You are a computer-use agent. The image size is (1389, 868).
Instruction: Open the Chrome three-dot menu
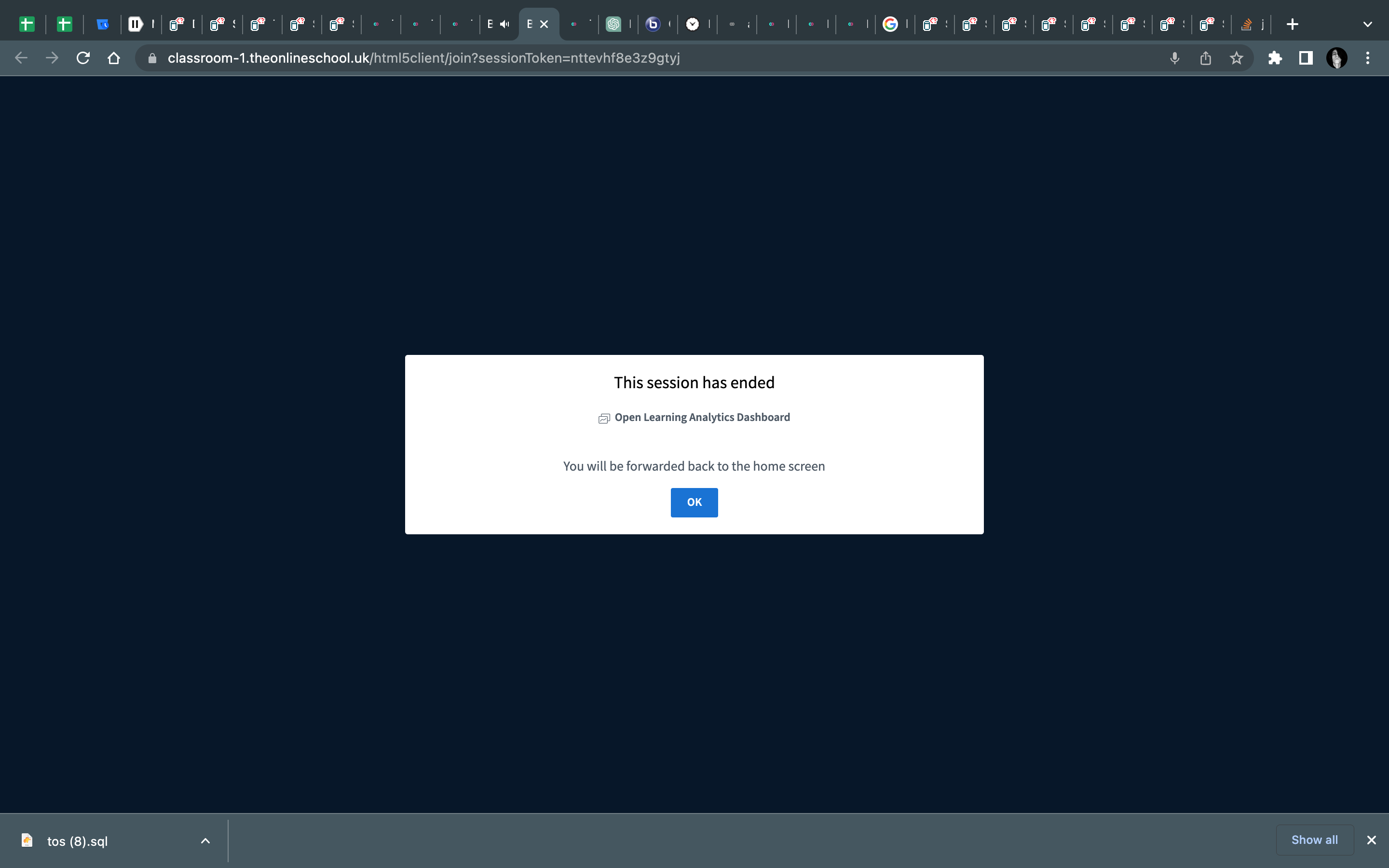[x=1368, y=58]
